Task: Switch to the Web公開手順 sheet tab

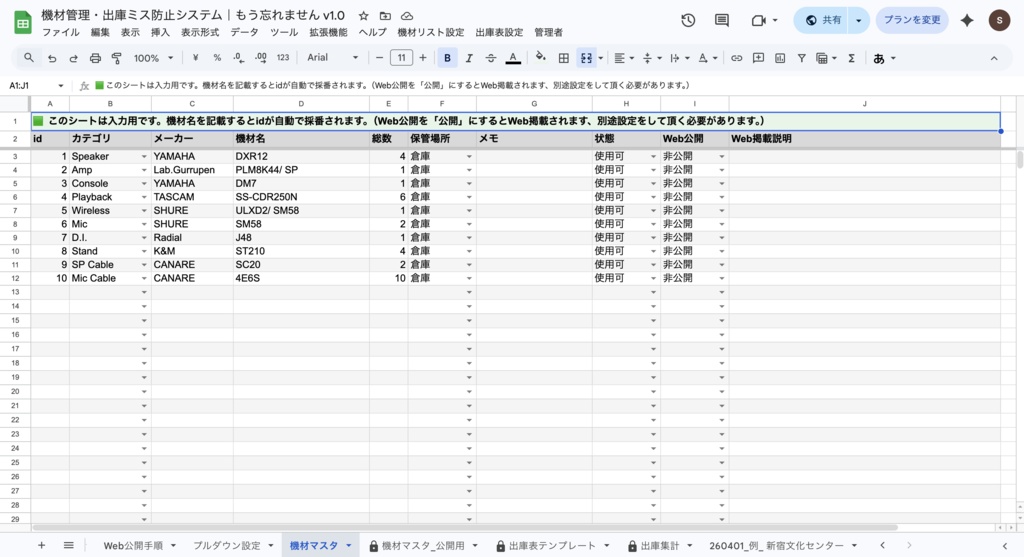Action: click(133, 545)
